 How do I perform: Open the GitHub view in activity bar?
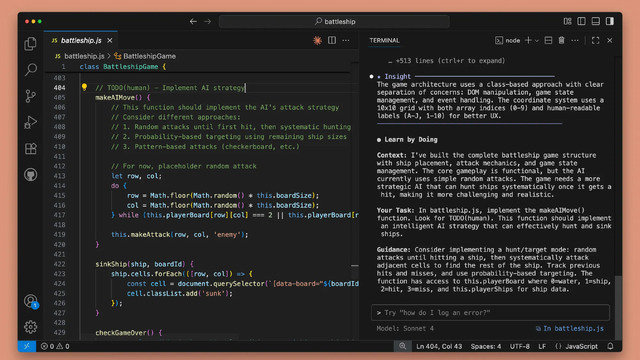pyautogui.click(x=31, y=175)
